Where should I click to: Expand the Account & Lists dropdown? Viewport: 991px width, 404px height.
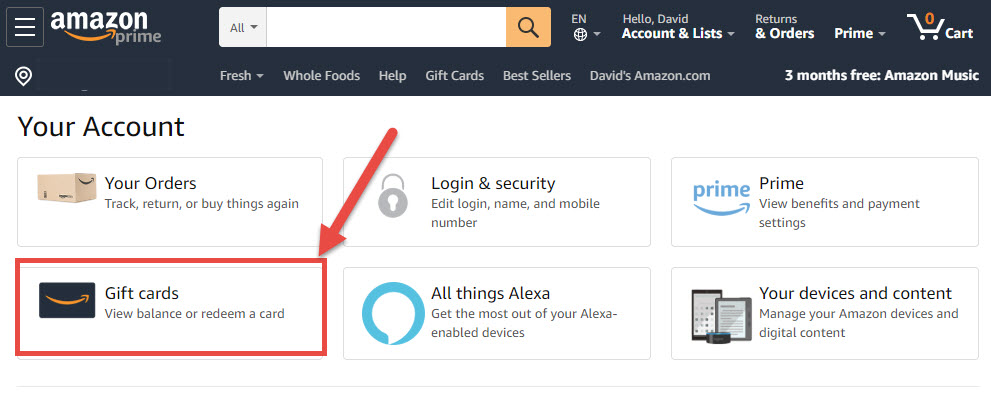678,33
